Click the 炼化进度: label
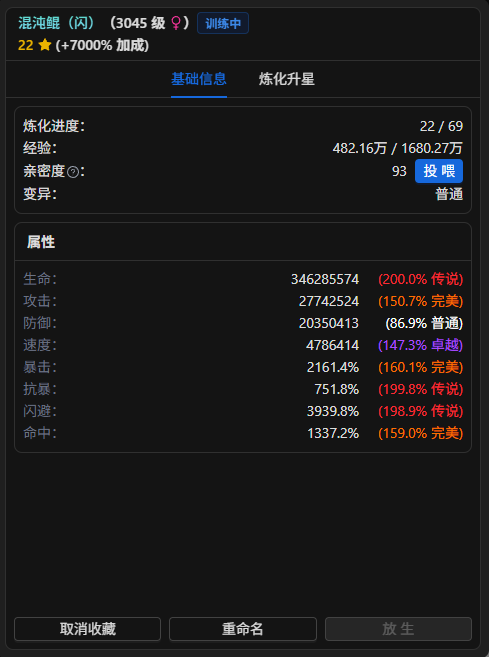This screenshot has width=489, height=657. coord(54,126)
